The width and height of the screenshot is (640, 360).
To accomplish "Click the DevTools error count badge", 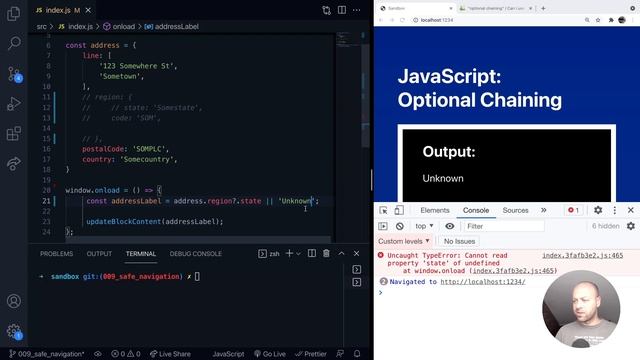I will (573, 210).
